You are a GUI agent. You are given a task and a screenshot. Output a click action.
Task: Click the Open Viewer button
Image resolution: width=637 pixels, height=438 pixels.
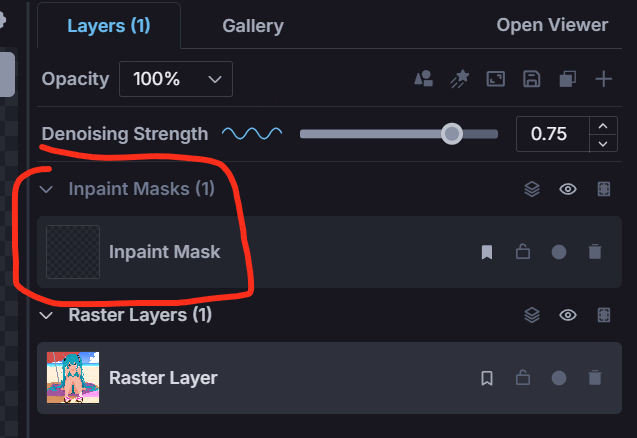click(552, 25)
